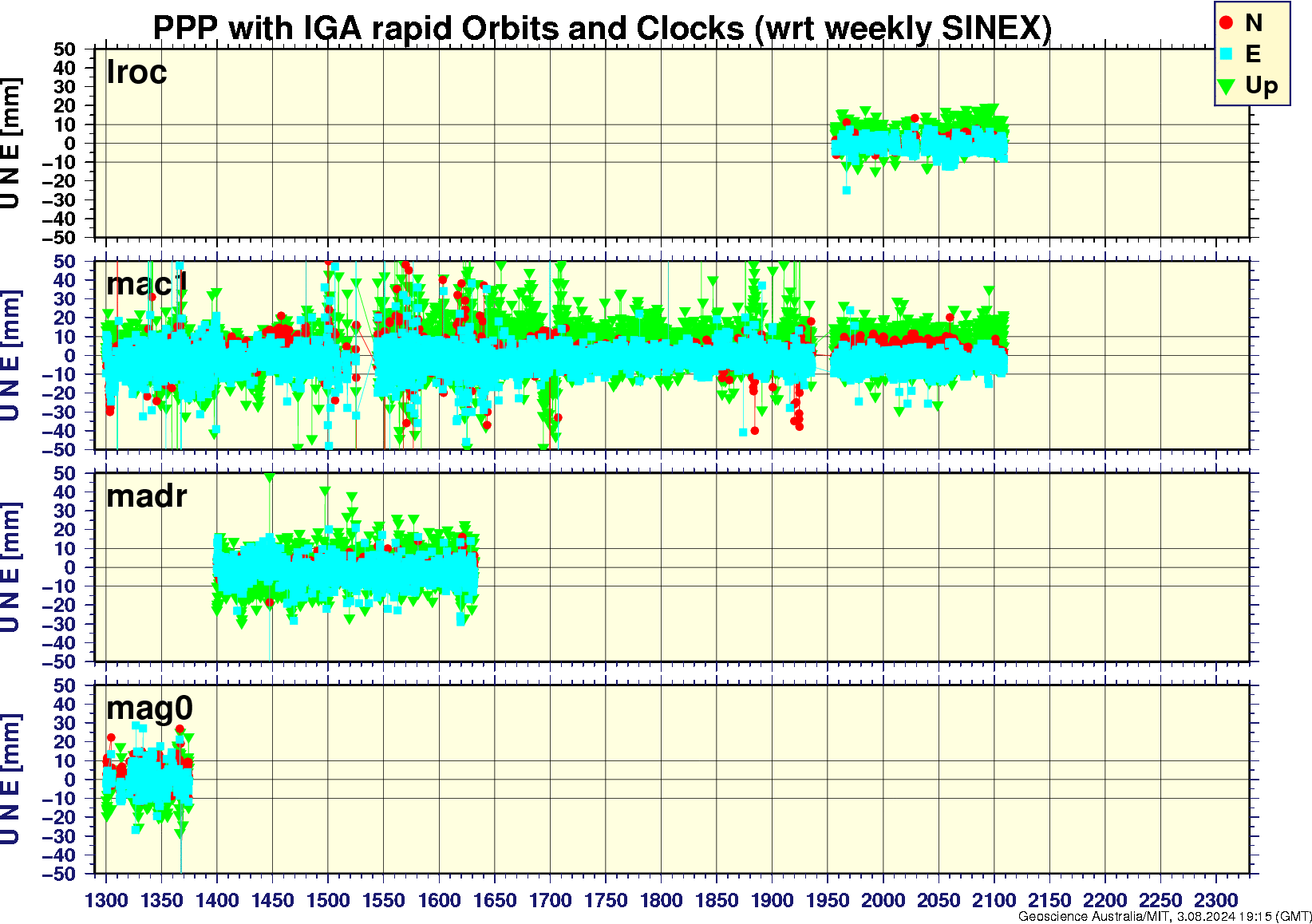
Task: Click the x-axis tick label '2250'
Action: 1160,900
